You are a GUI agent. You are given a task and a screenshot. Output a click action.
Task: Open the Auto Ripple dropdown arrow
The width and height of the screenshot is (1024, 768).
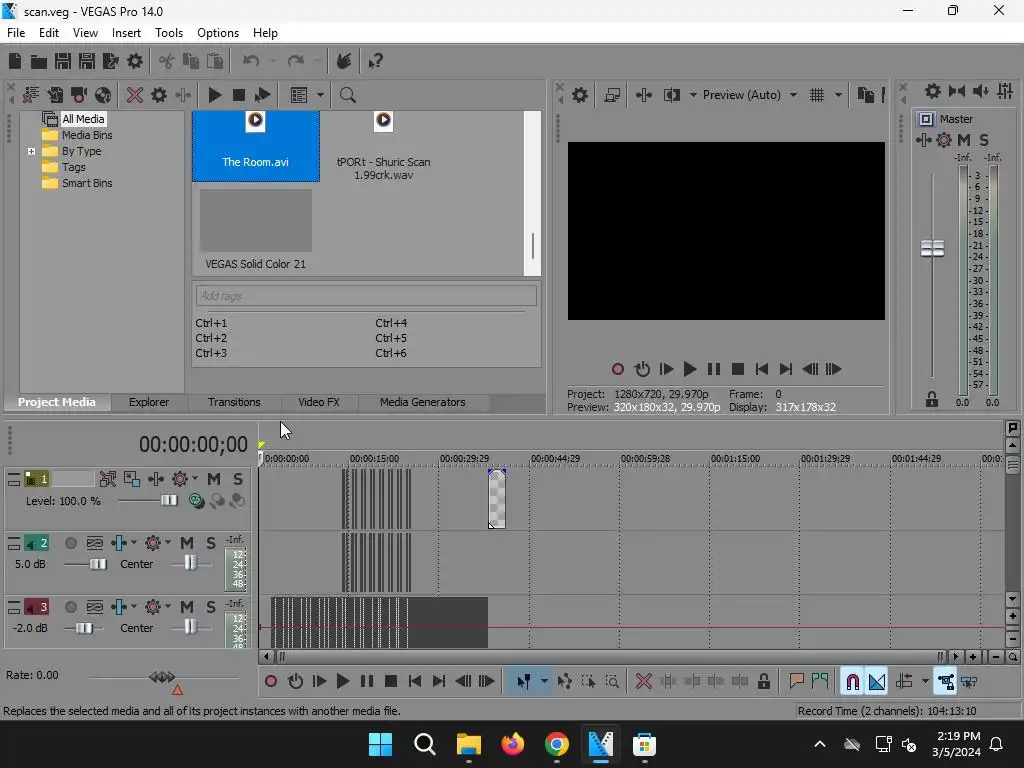(x=925, y=682)
